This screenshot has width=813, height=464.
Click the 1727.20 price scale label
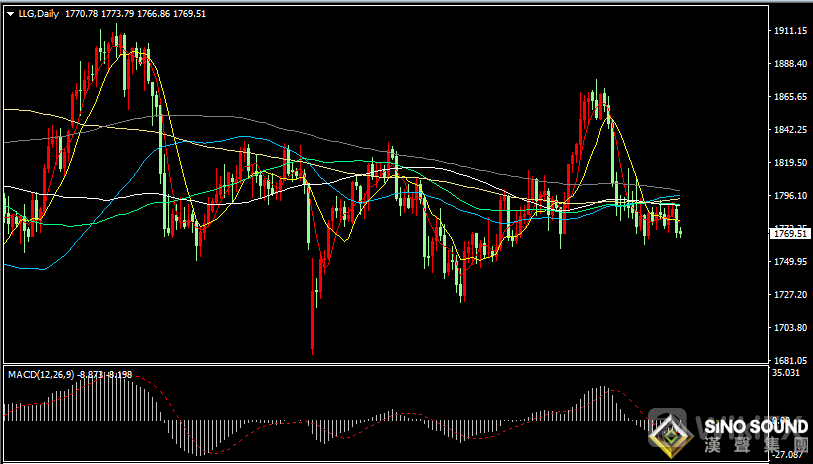point(790,295)
